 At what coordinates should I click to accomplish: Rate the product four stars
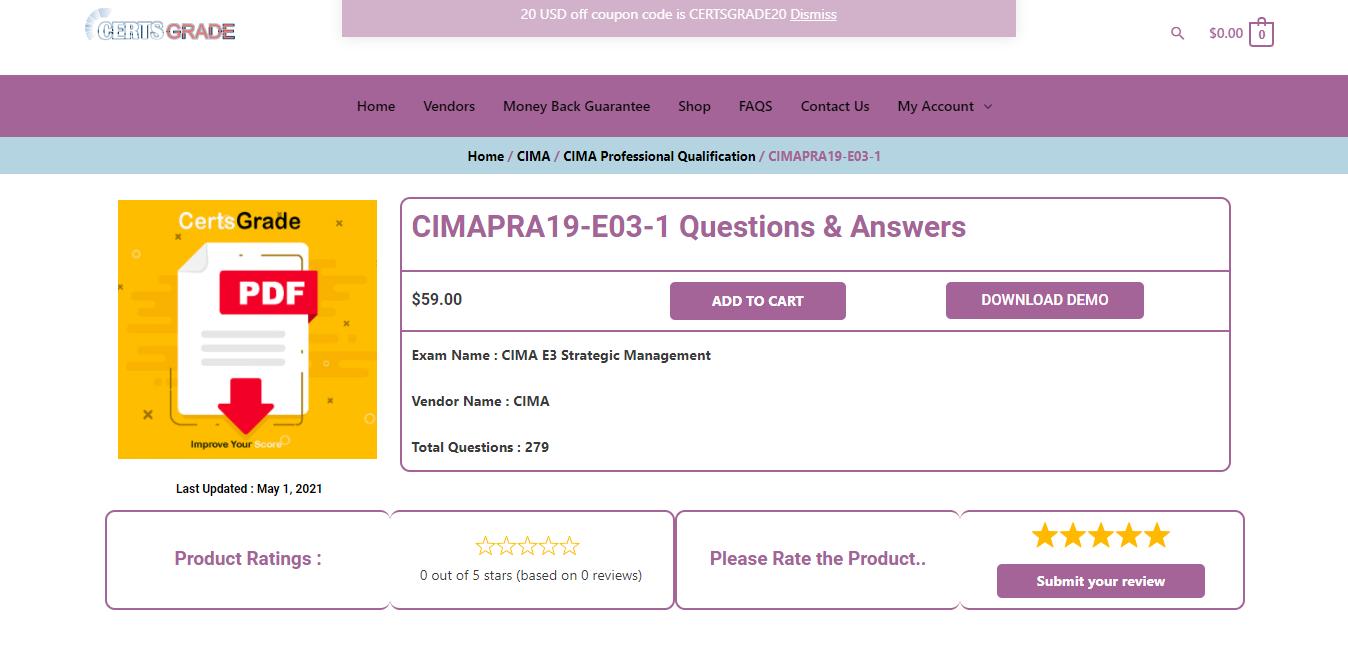click(1129, 535)
